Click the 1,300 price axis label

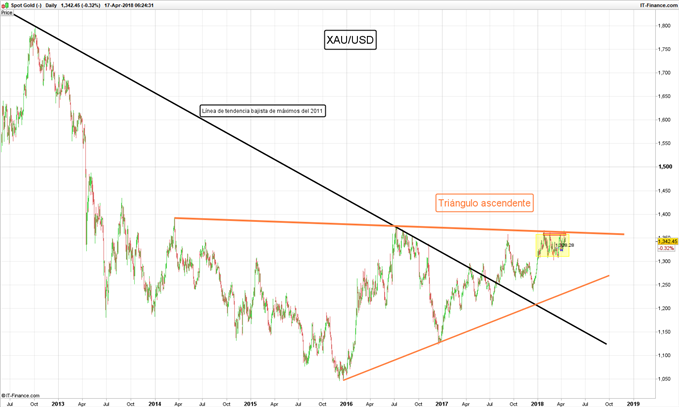click(665, 261)
